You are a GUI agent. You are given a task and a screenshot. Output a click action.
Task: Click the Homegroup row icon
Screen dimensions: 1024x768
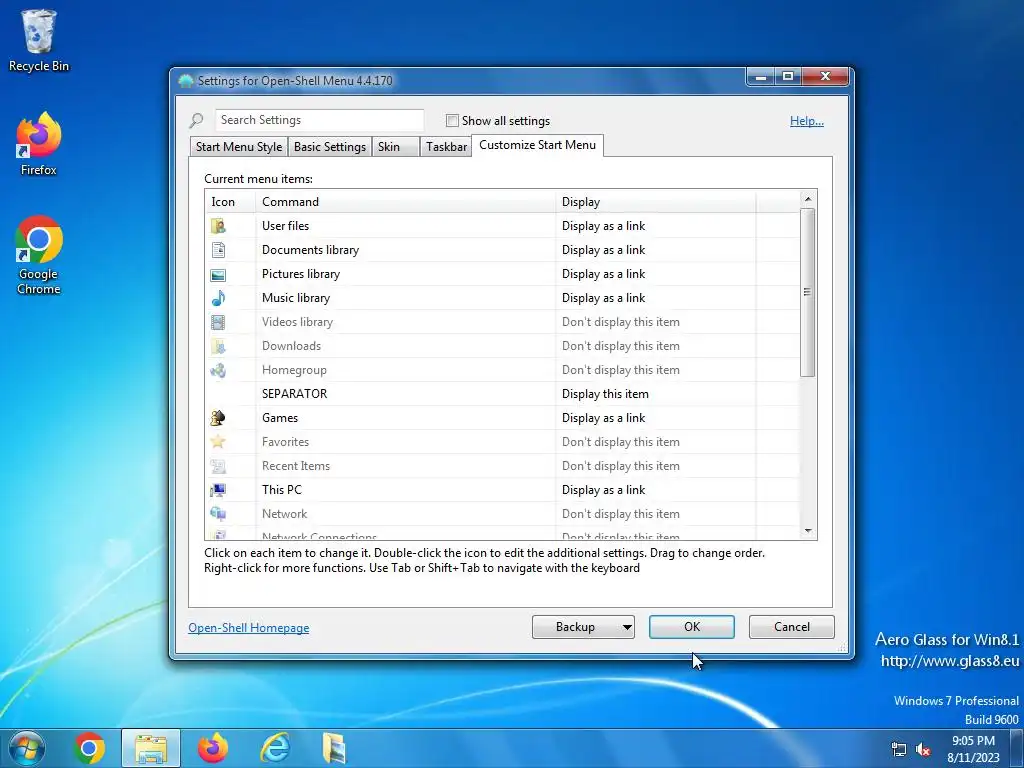[x=218, y=370]
